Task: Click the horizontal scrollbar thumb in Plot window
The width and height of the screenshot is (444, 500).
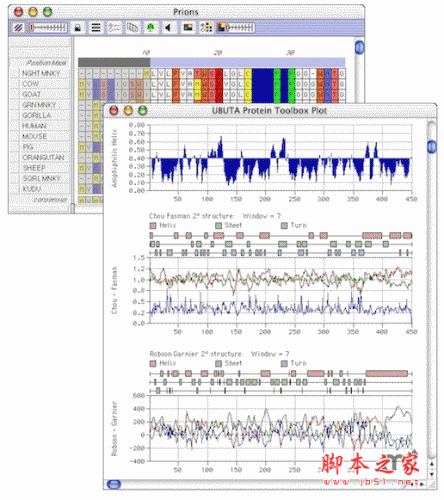Action: click(114, 484)
